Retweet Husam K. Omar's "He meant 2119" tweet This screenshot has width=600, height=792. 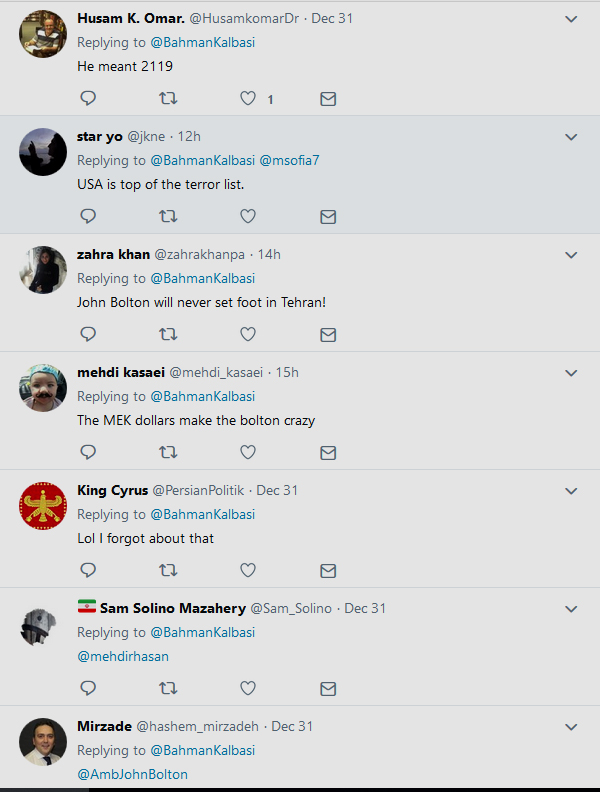(x=168, y=98)
